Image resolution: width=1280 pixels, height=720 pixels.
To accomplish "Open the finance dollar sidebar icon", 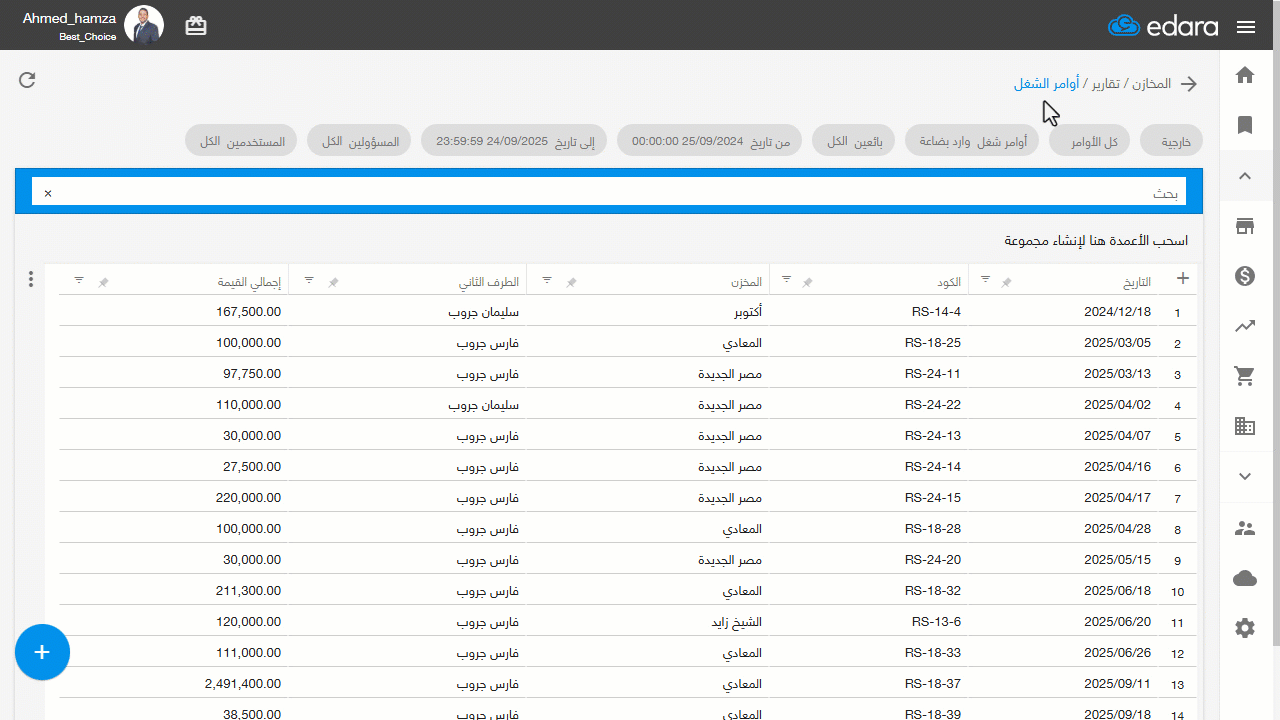I will [1245, 276].
